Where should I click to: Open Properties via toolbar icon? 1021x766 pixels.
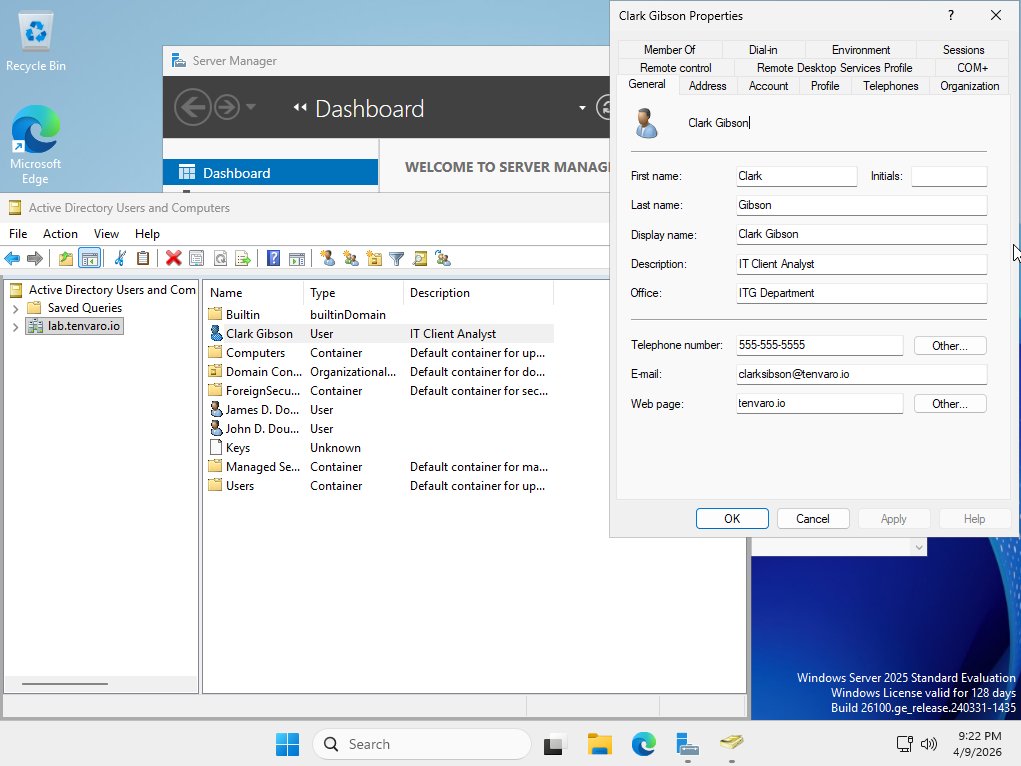[x=196, y=259]
